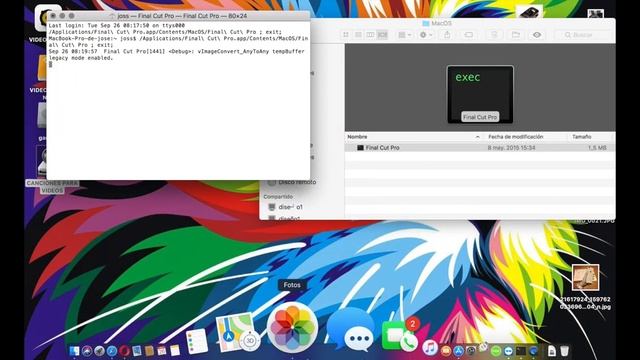640x360 pixels.
Task: Open FaceTime icon with red badge
Action: point(400,335)
